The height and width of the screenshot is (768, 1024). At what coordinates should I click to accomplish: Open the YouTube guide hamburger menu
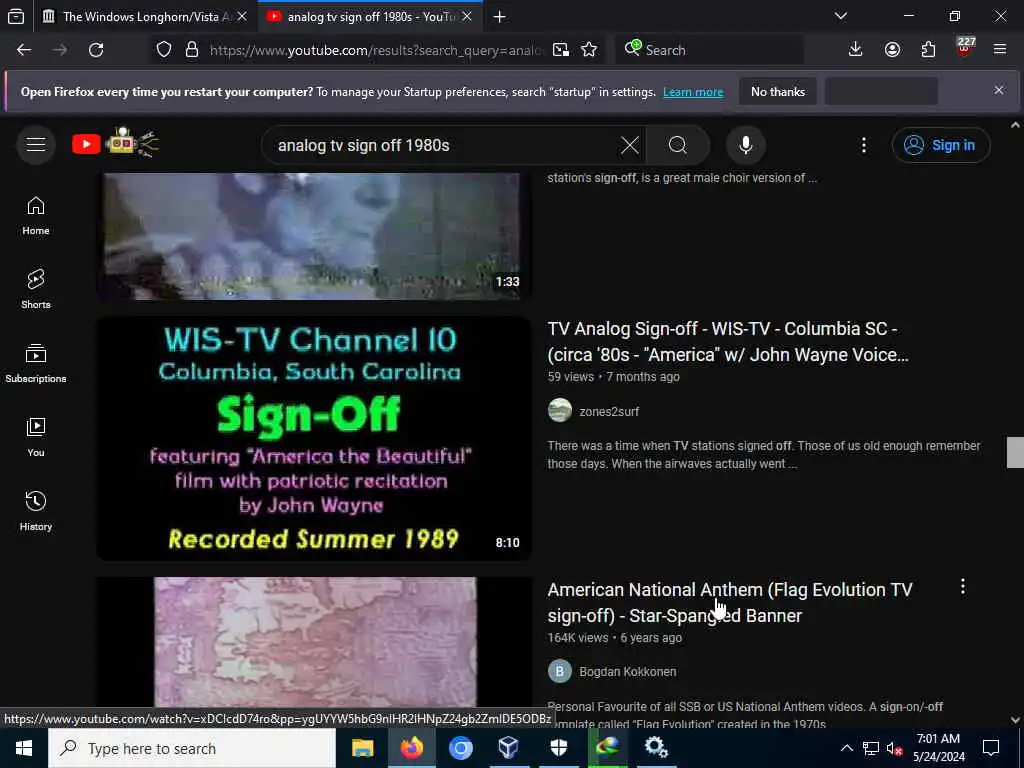pos(36,144)
